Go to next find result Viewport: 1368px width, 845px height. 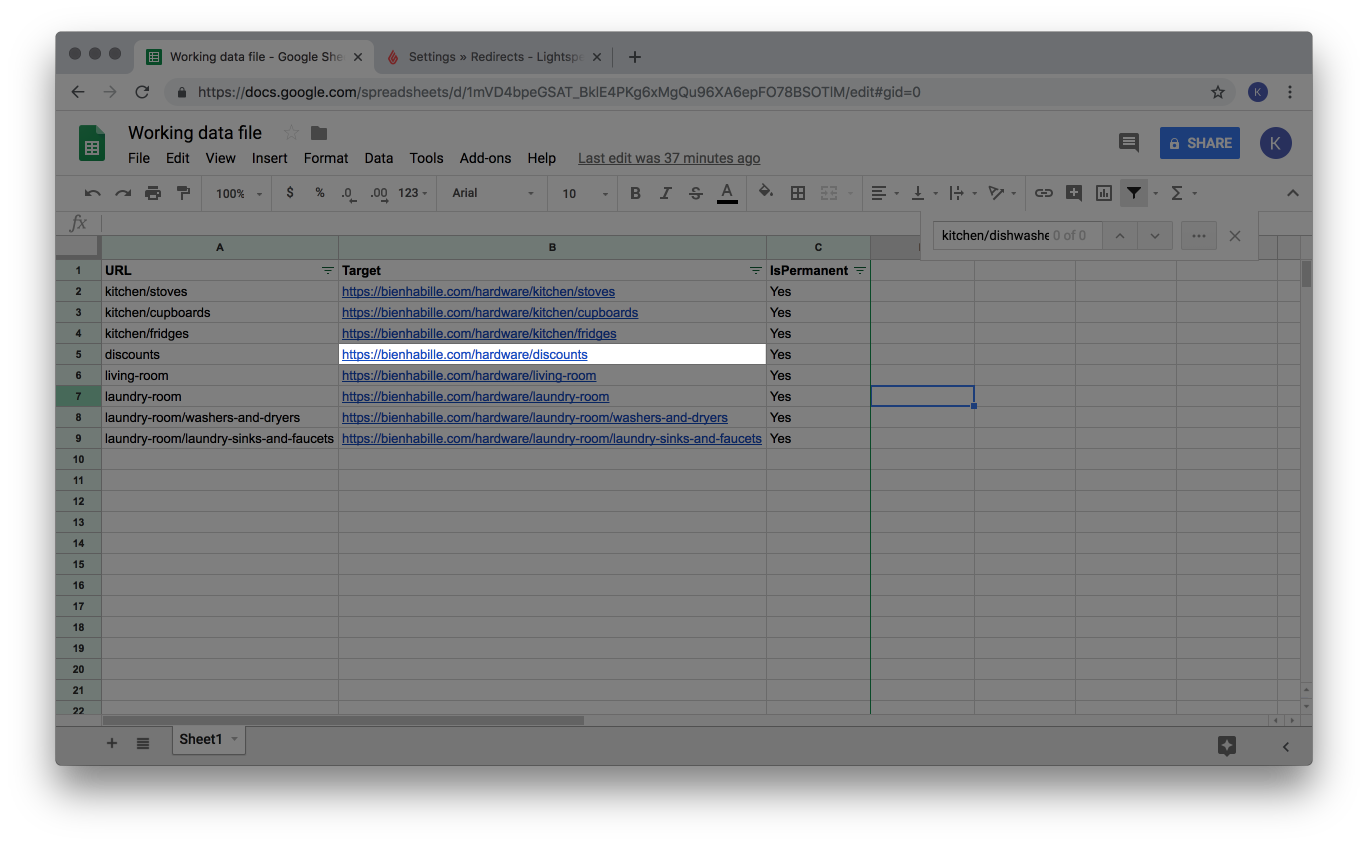[x=1154, y=236]
